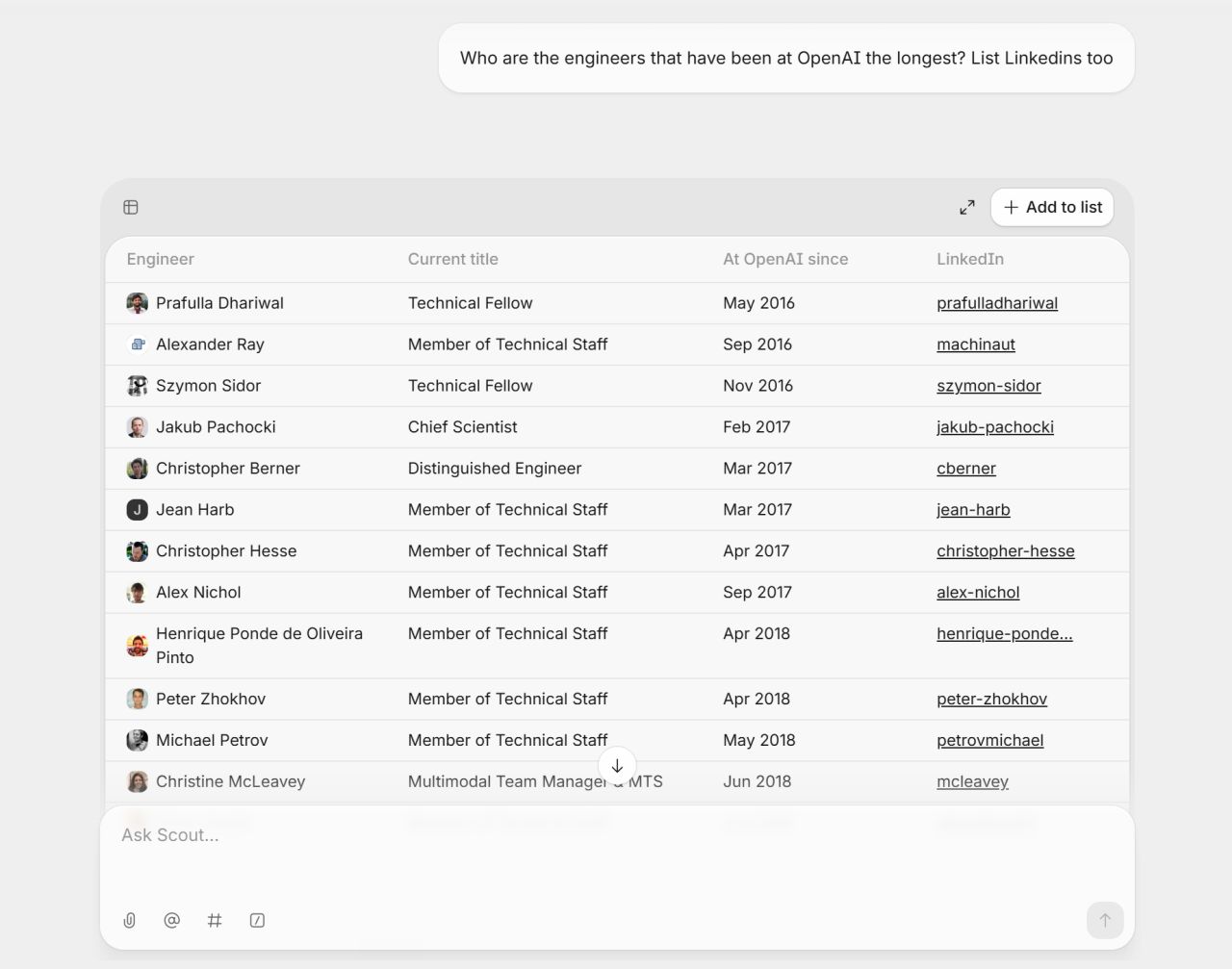Viewport: 1232px width, 969px height.
Task: Click the table view icon above the table
Action: coord(131,207)
